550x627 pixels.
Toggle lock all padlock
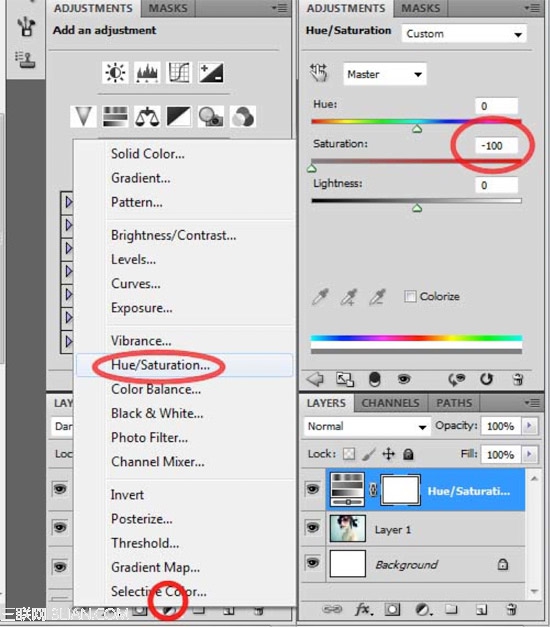[408, 454]
